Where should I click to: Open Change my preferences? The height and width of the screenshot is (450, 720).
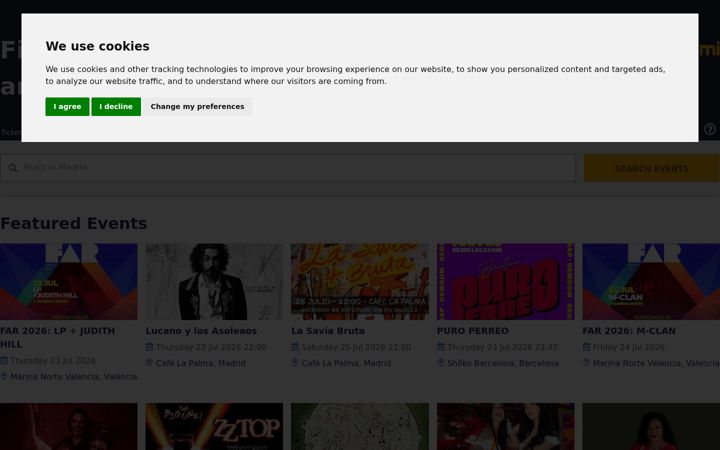[x=197, y=107]
